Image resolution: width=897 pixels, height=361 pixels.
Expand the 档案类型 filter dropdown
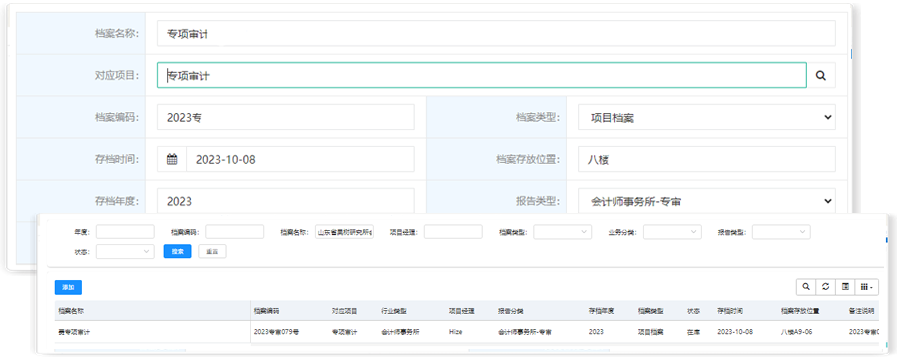click(x=563, y=232)
